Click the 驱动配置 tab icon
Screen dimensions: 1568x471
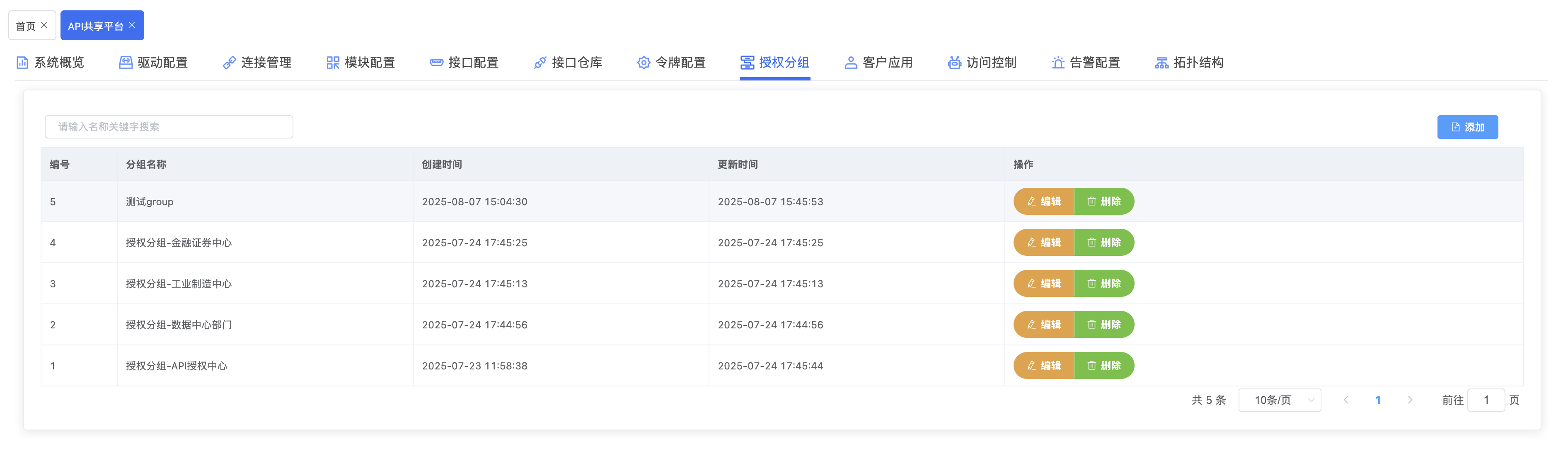[126, 63]
